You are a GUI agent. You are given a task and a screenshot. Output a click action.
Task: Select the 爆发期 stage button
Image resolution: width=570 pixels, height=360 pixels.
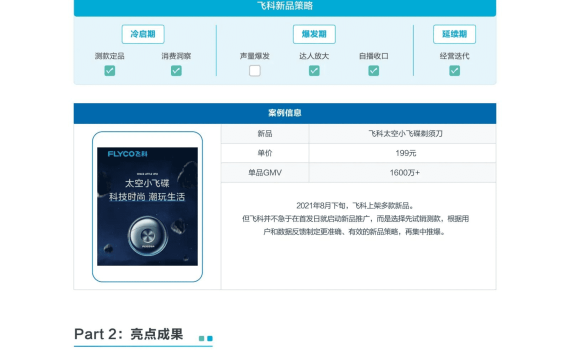pyautogui.click(x=314, y=34)
